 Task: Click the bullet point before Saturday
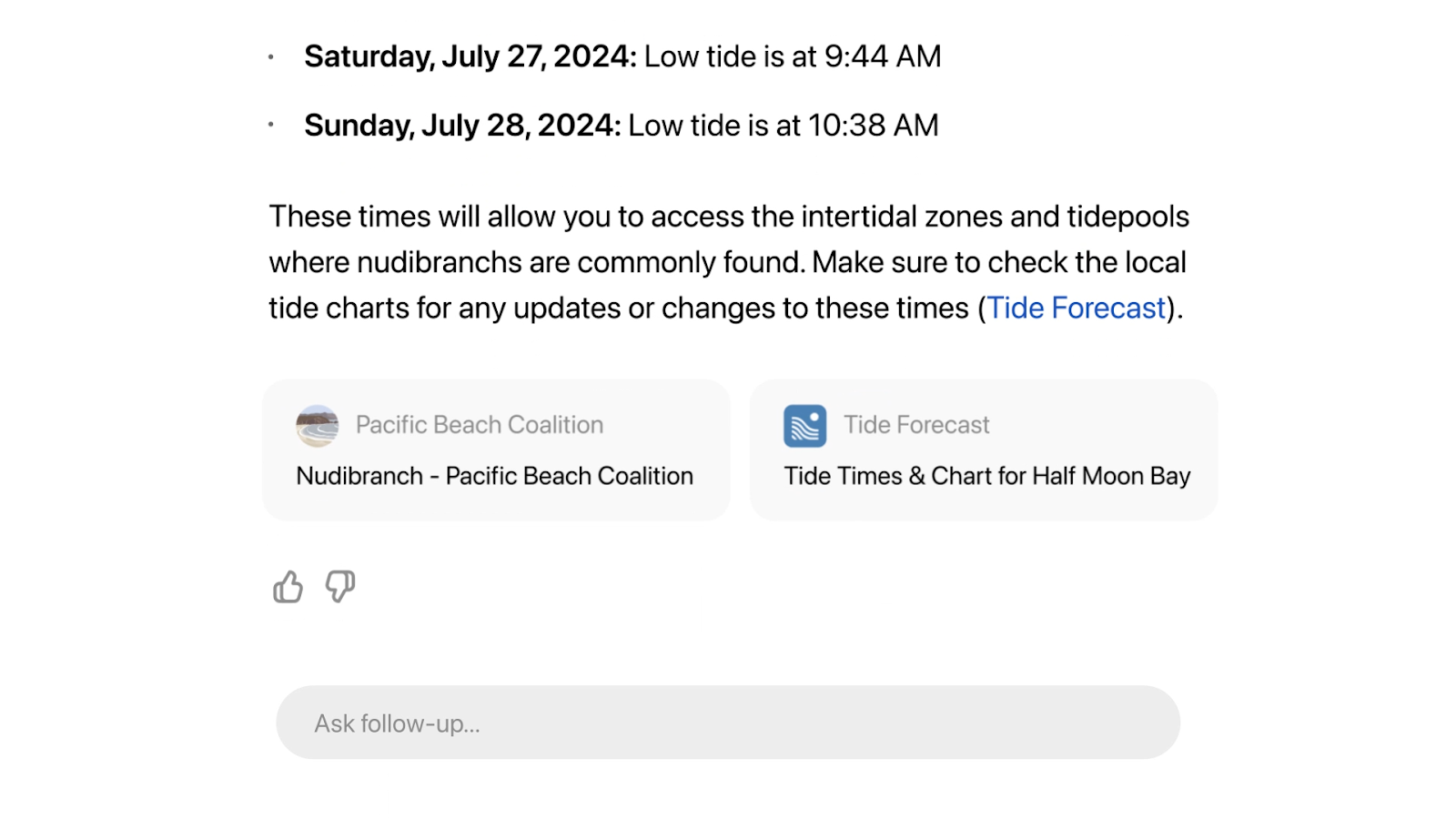coord(271,57)
